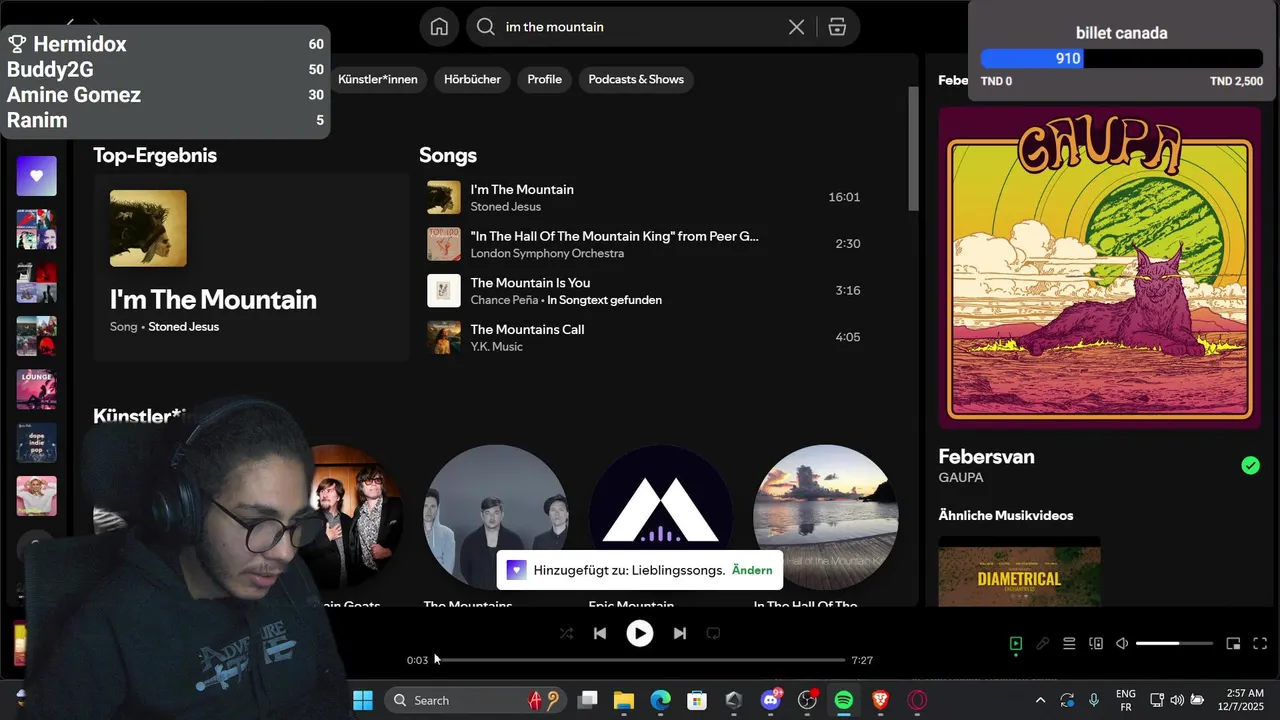
Task: Open Discord from taskbar
Action: click(771, 700)
